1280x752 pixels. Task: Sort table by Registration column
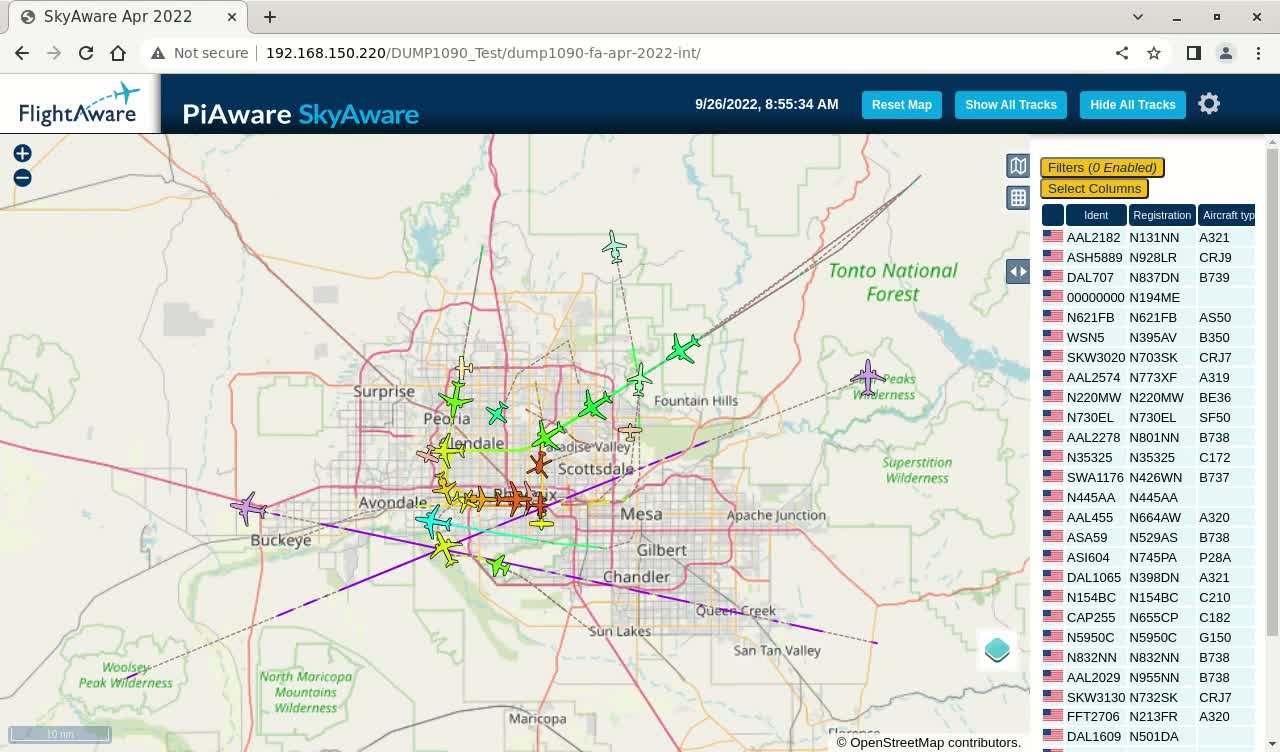[1162, 215]
